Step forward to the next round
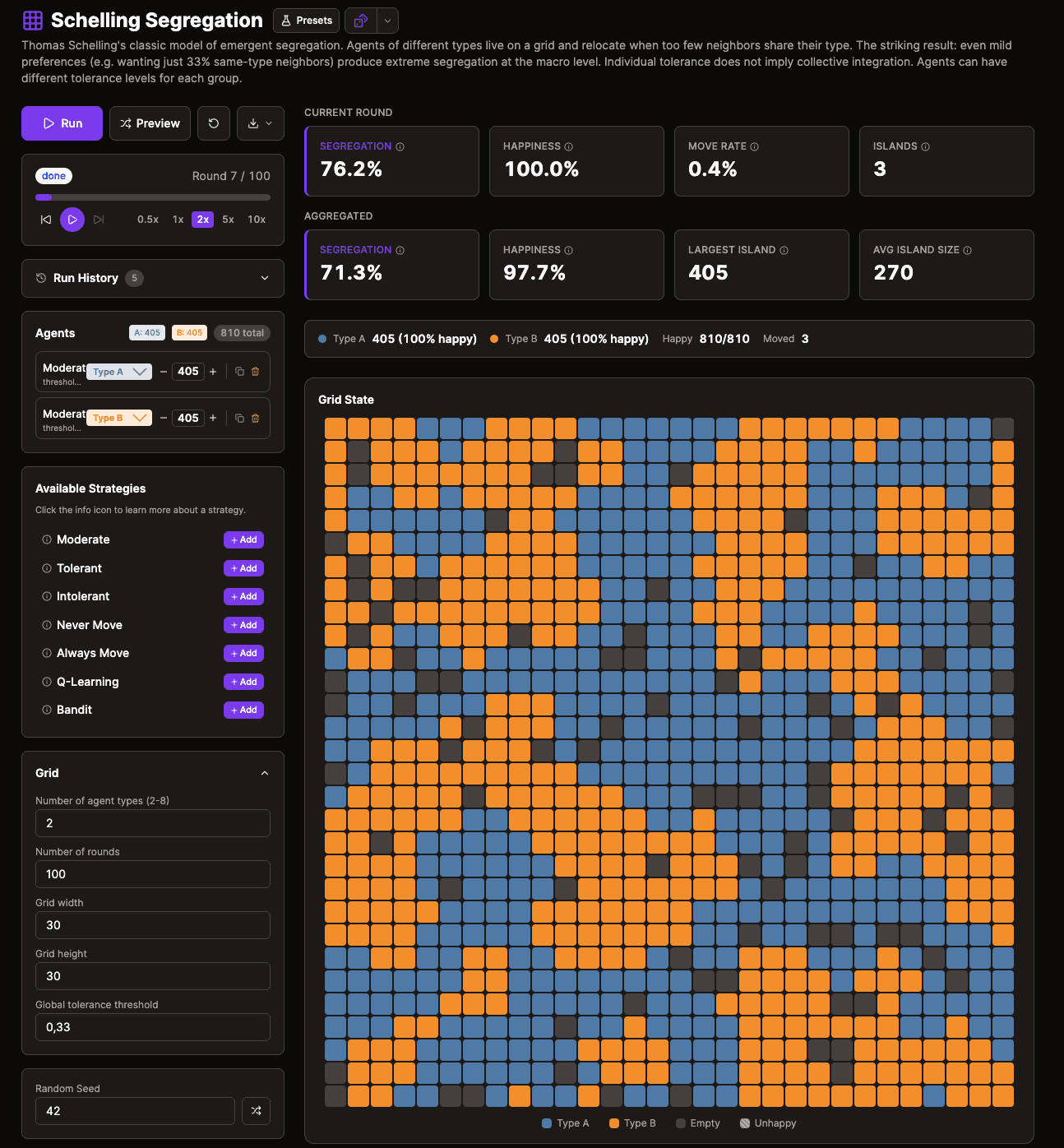Screen dimensions: 1064x1148 pos(98,220)
